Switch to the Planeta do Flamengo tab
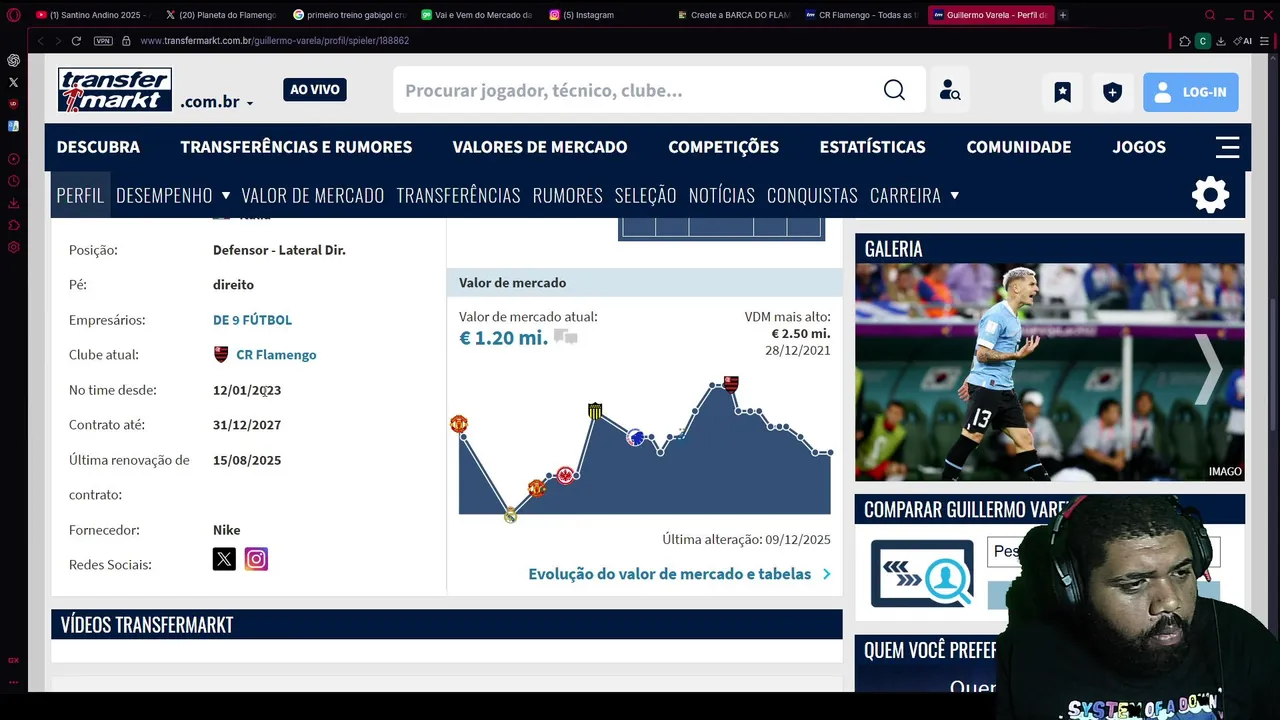 pos(221,15)
